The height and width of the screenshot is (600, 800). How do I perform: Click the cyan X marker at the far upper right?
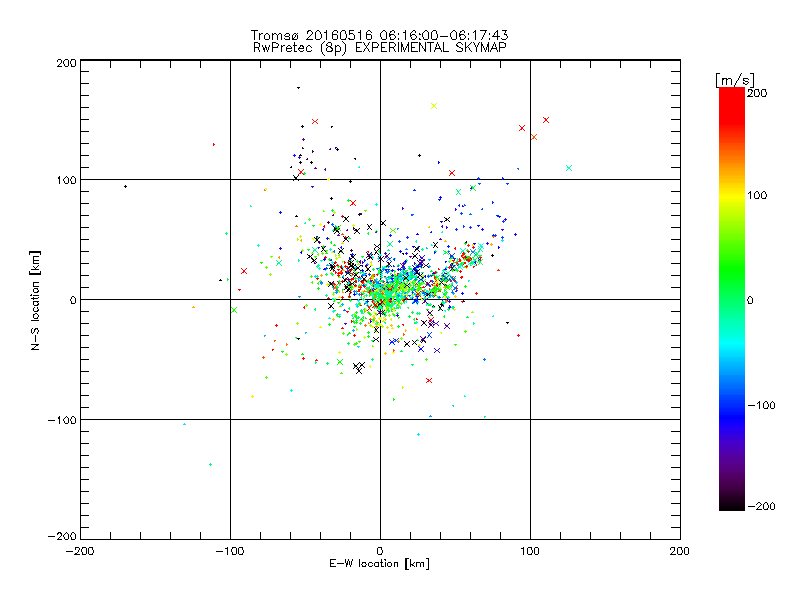point(569,168)
